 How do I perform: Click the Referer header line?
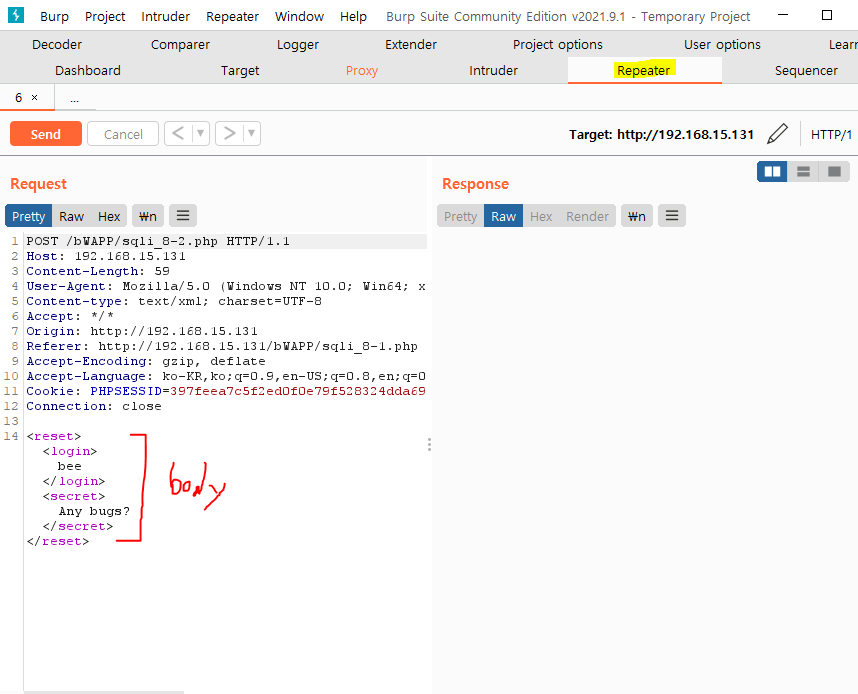222,346
